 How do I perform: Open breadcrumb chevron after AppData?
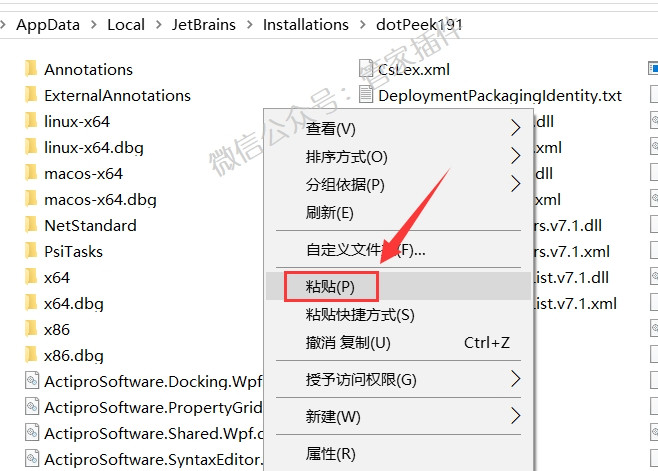pos(94,25)
